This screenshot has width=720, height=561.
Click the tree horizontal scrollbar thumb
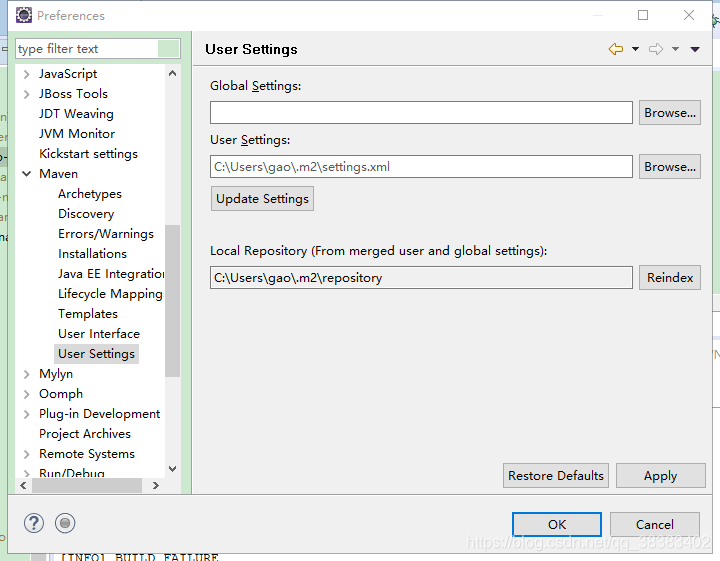pyautogui.click(x=87, y=485)
